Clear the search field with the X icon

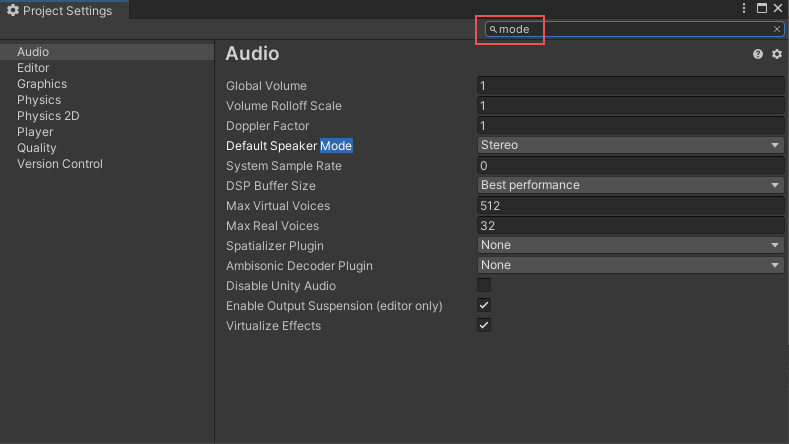777,30
